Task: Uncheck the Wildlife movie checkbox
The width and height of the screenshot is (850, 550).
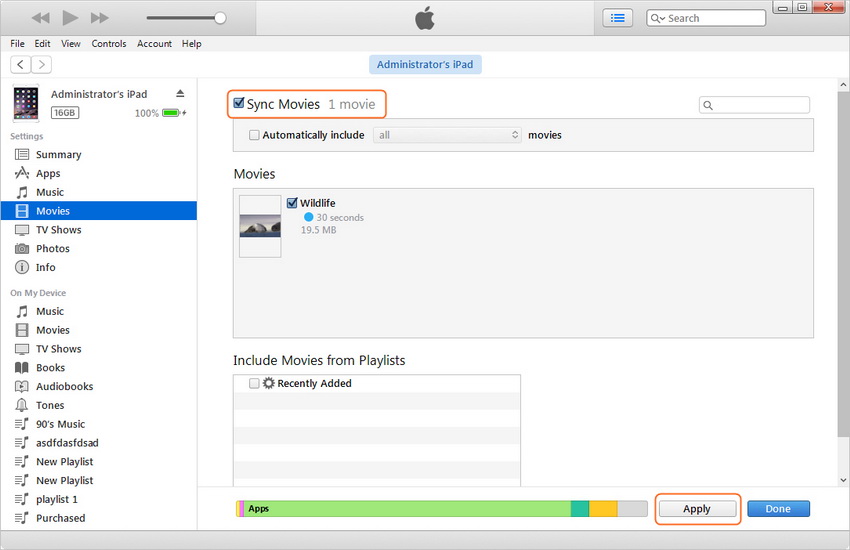Action: click(x=292, y=203)
